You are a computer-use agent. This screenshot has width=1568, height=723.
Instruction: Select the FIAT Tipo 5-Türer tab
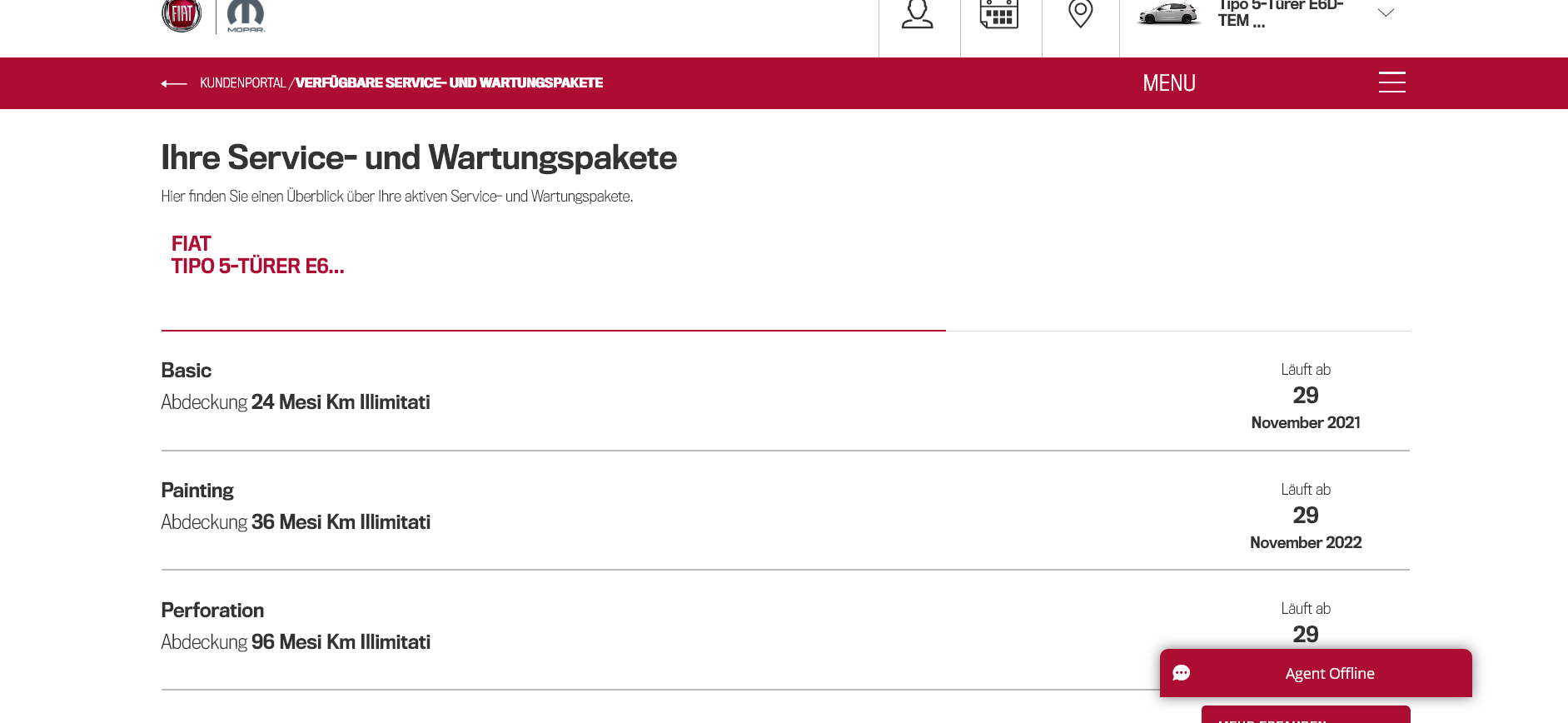pos(257,255)
